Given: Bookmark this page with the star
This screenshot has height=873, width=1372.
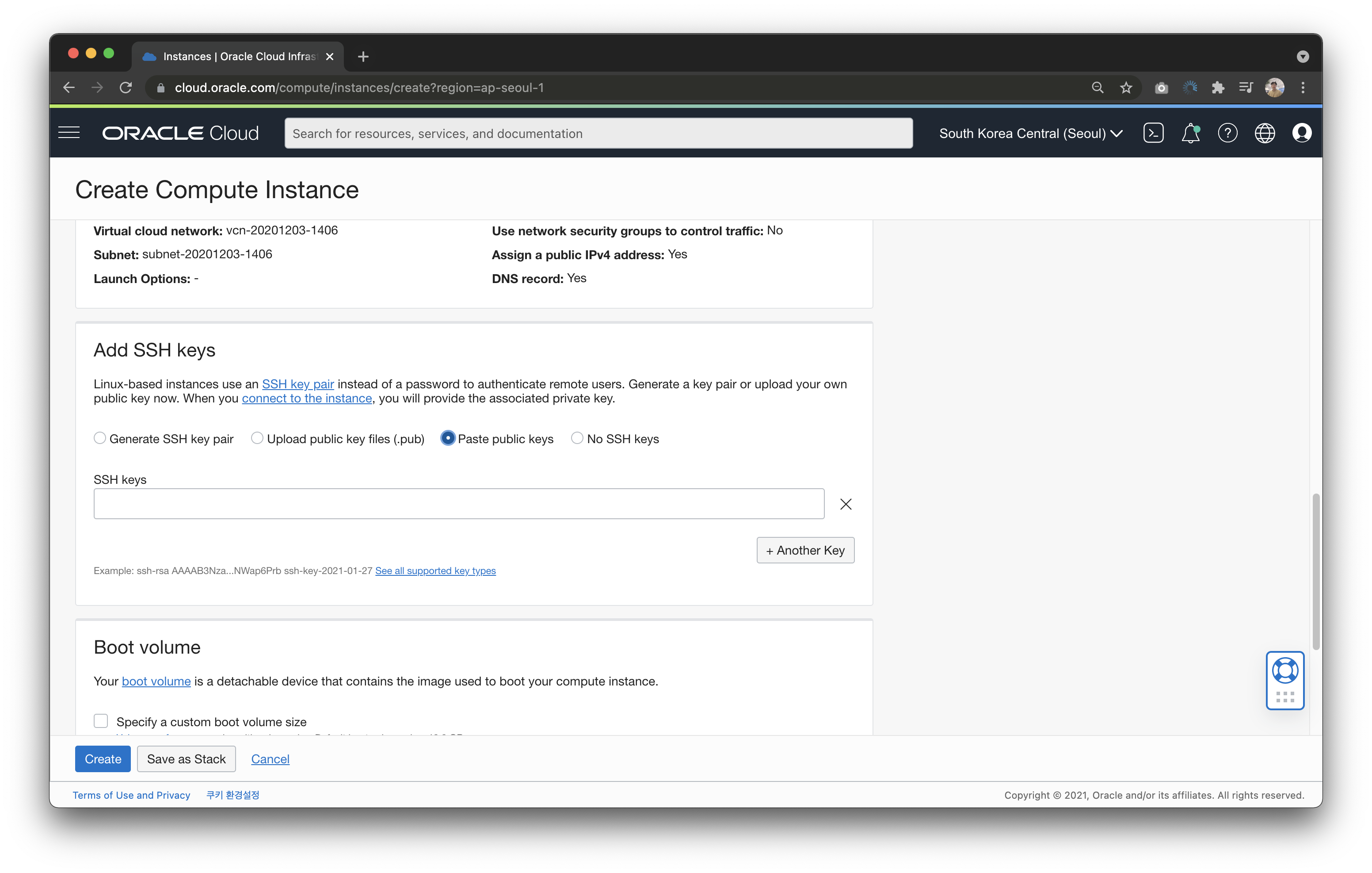Looking at the screenshot, I should coord(1125,87).
